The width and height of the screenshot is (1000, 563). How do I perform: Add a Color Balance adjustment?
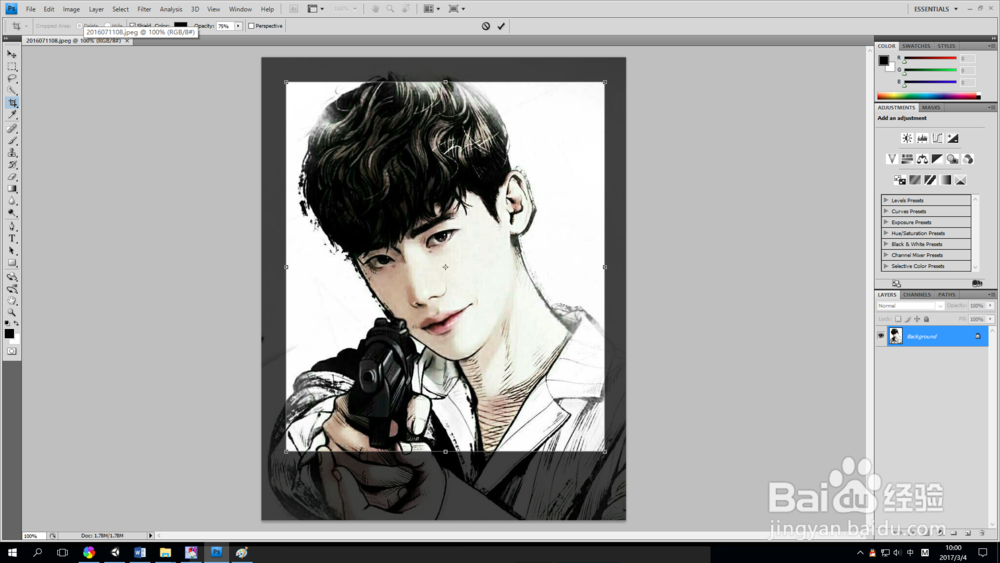(922, 159)
